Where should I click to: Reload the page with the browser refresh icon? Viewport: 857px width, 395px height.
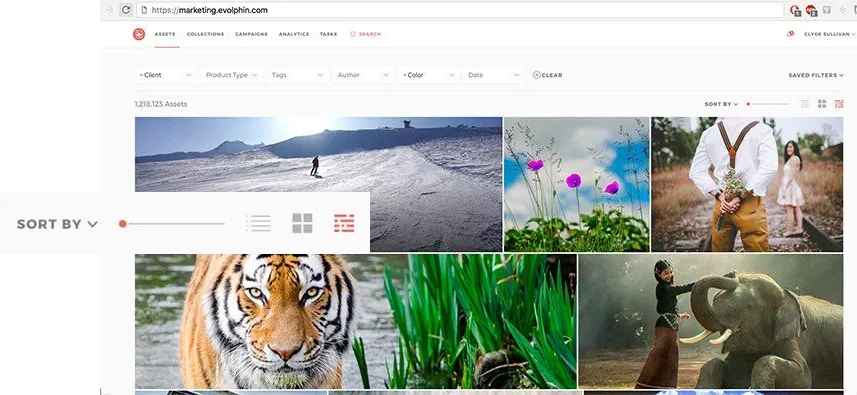[x=126, y=10]
